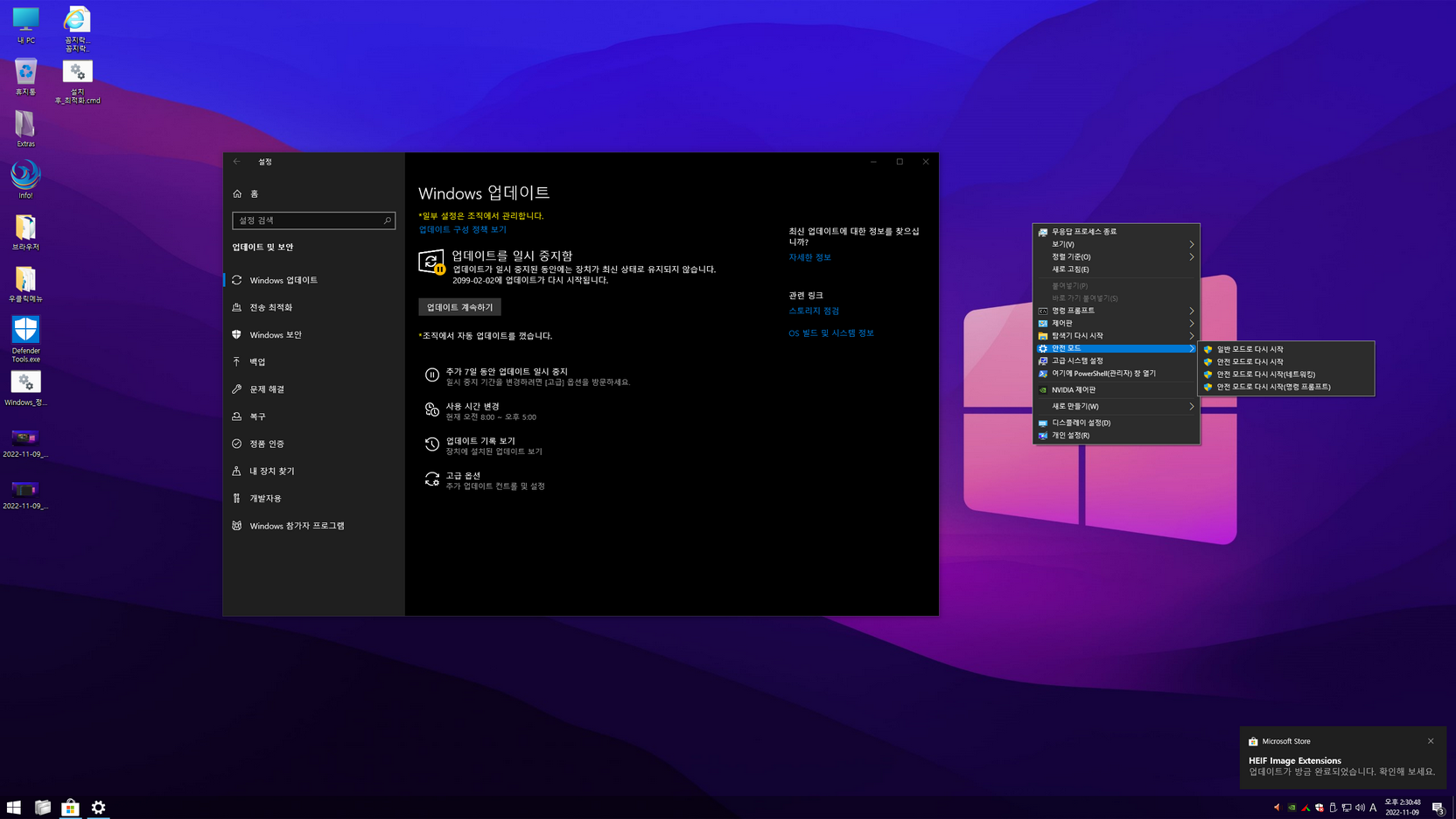Click the NVIDIA tray icon
The image size is (1456, 819).
(1291, 808)
